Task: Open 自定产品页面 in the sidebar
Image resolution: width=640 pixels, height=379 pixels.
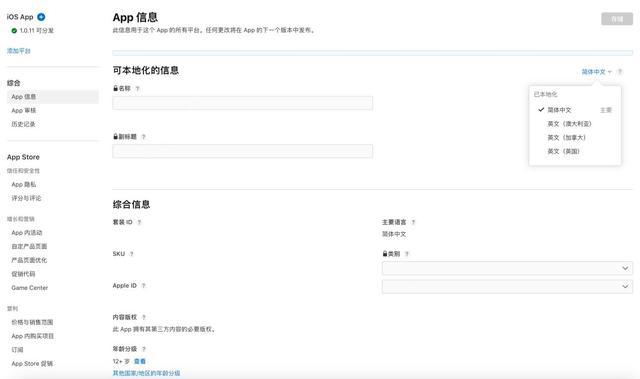Action: (29, 246)
